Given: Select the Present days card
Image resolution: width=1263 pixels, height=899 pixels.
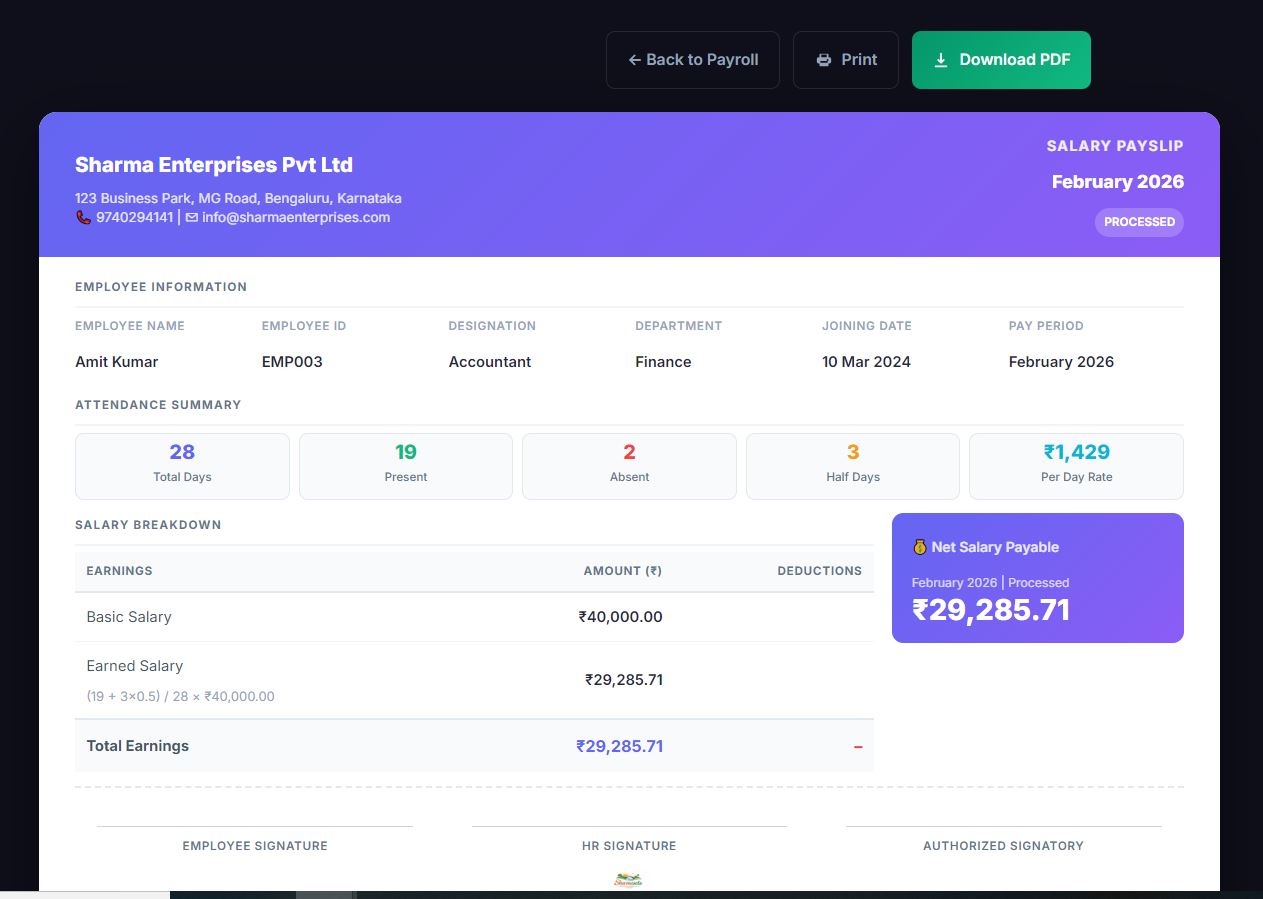Looking at the screenshot, I should click(x=405, y=466).
